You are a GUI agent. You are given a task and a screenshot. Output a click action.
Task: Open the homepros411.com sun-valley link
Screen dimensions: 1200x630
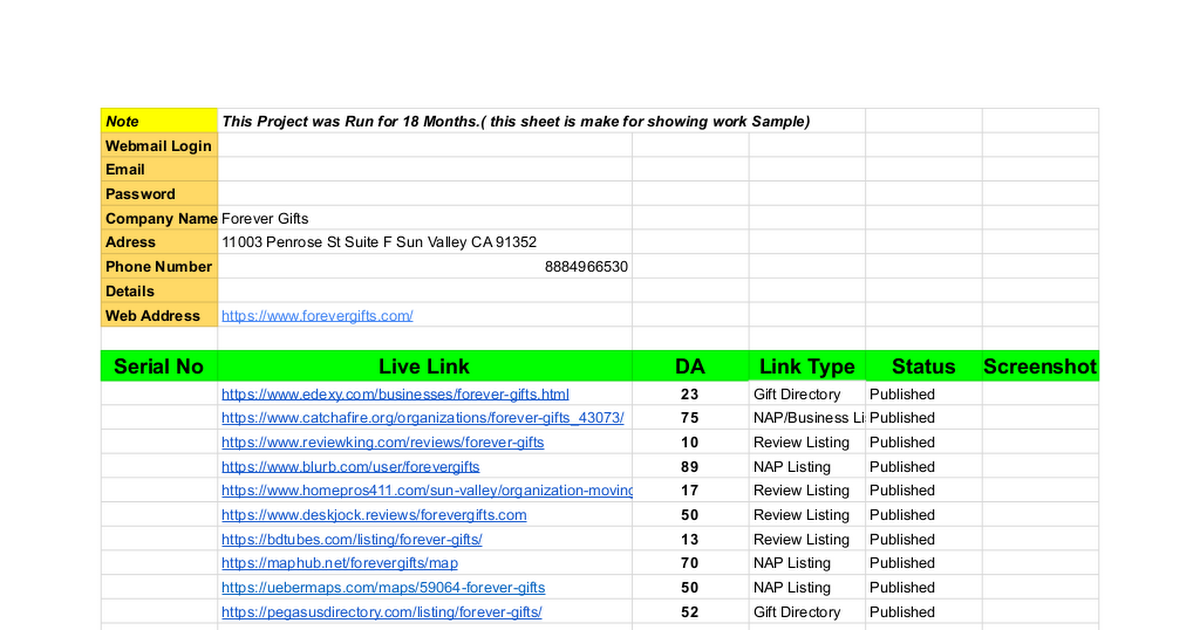click(427, 490)
